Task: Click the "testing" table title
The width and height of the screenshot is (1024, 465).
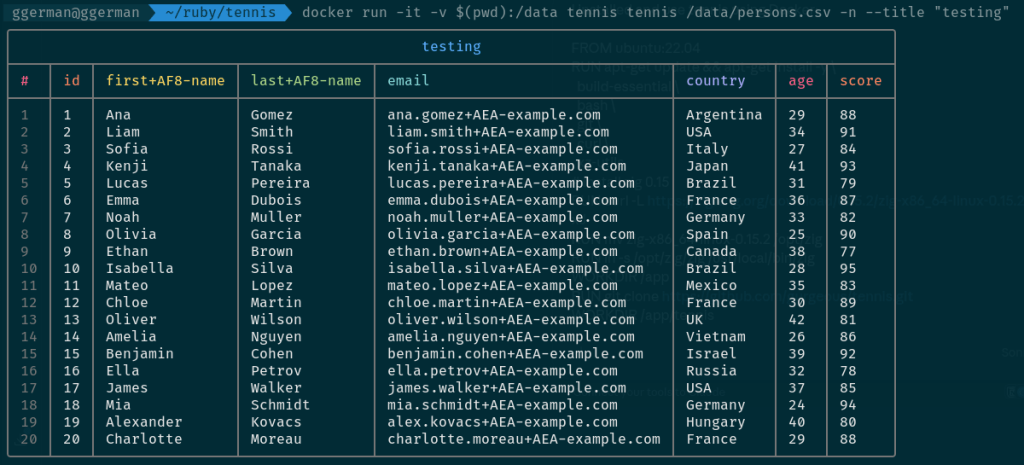Action: click(x=451, y=47)
